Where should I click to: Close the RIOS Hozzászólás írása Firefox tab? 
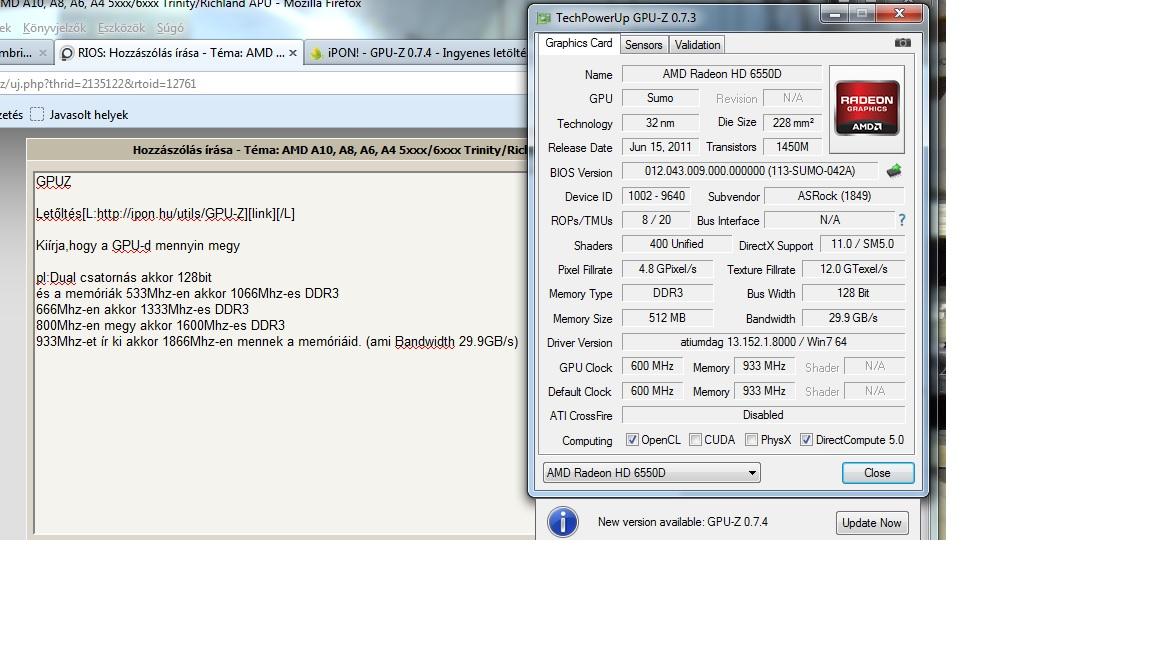pyautogui.click(x=293, y=53)
